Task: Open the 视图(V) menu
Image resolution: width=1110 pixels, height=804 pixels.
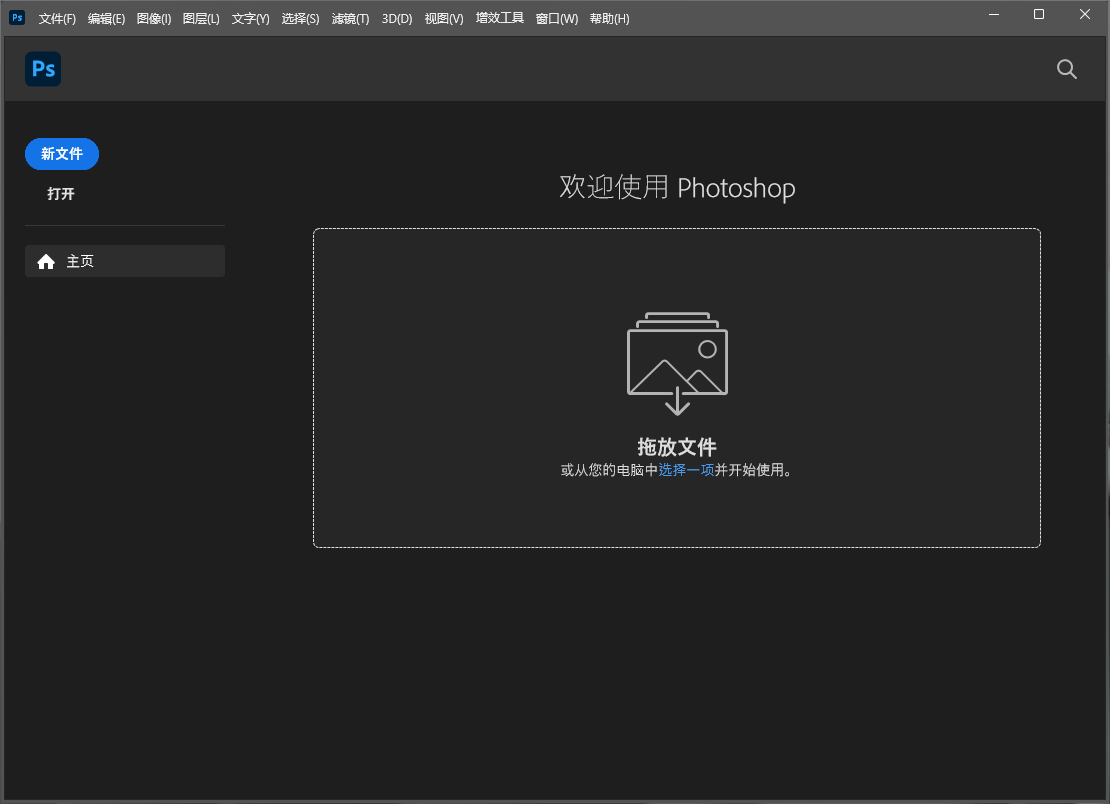Action: tap(444, 19)
